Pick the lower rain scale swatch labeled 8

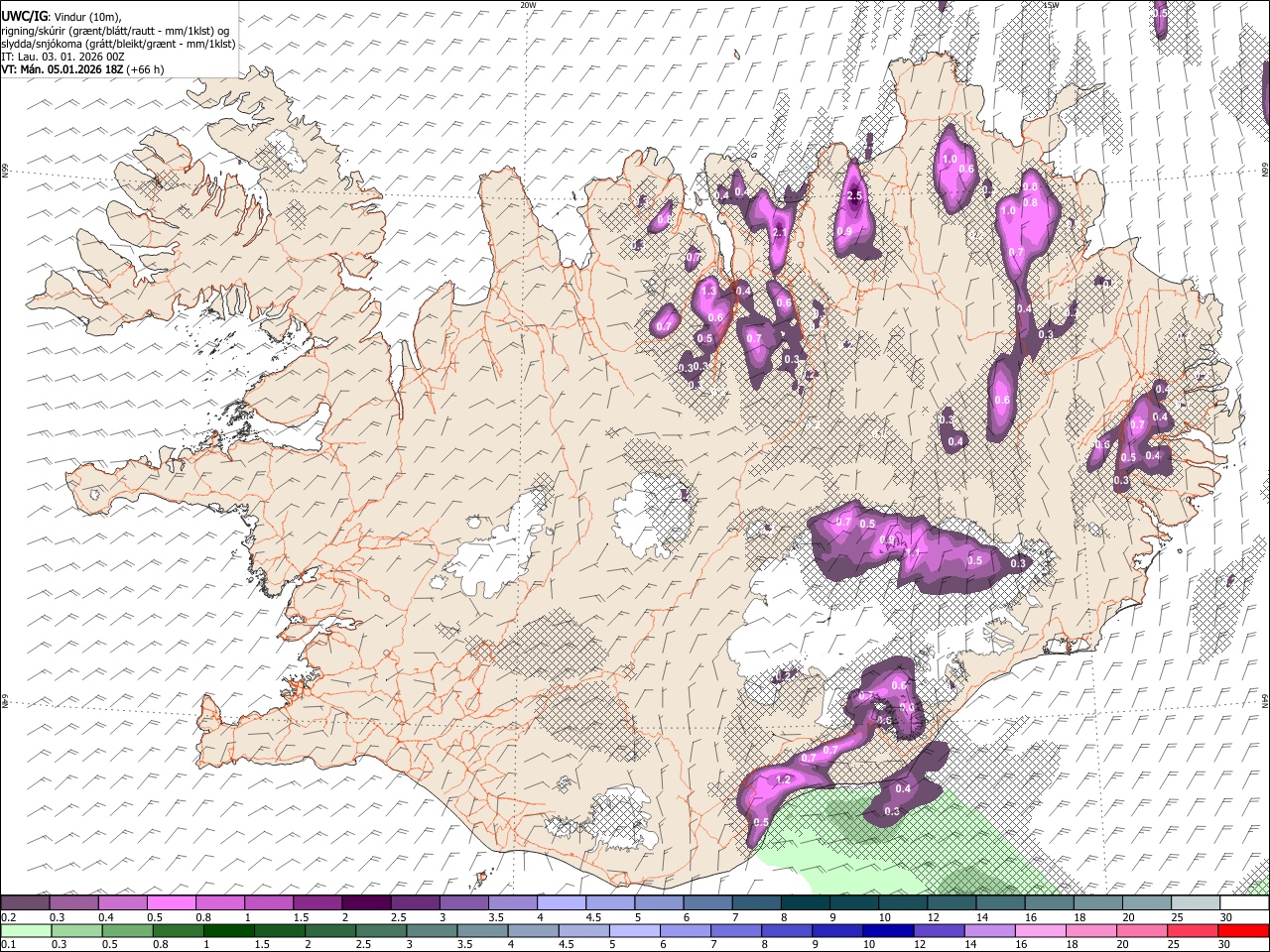785,930
